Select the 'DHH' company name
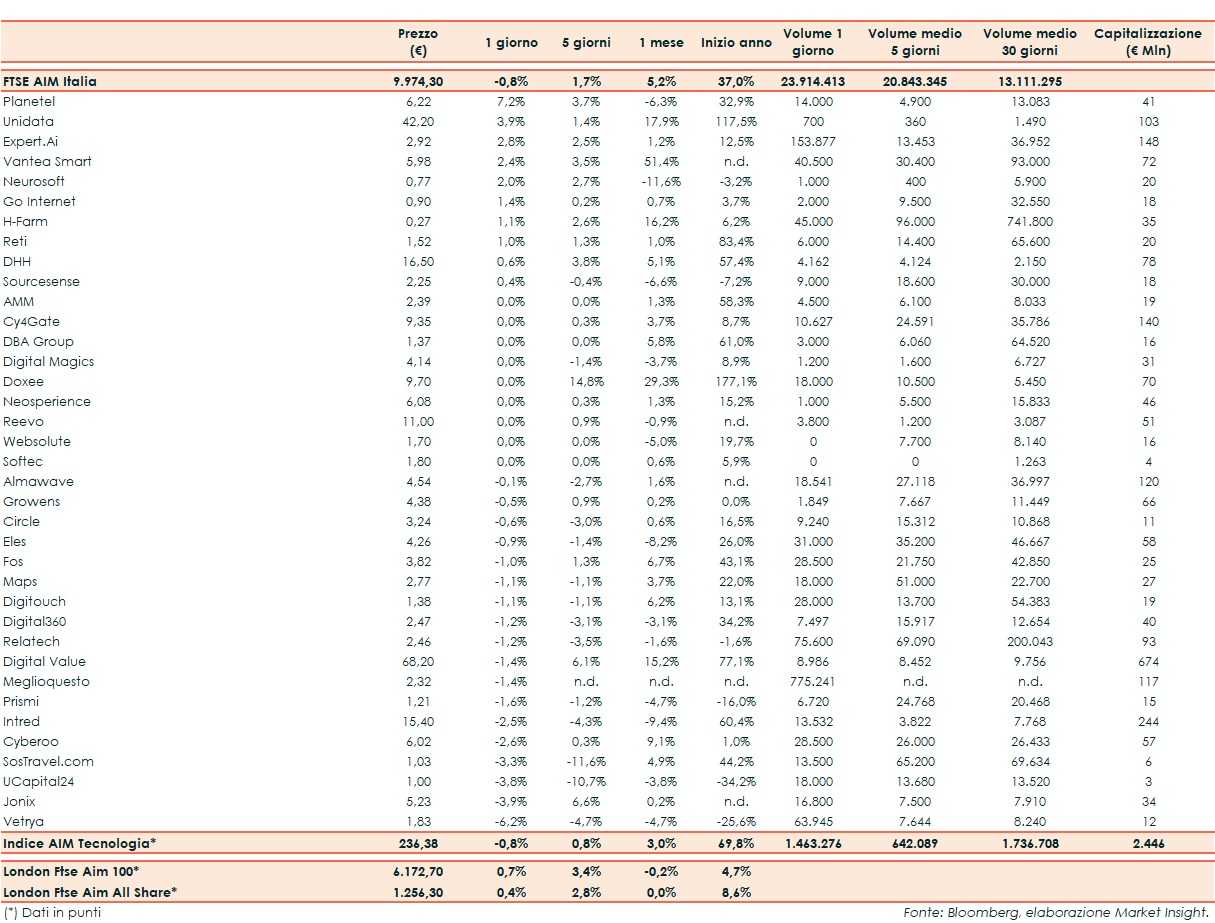 (17, 261)
